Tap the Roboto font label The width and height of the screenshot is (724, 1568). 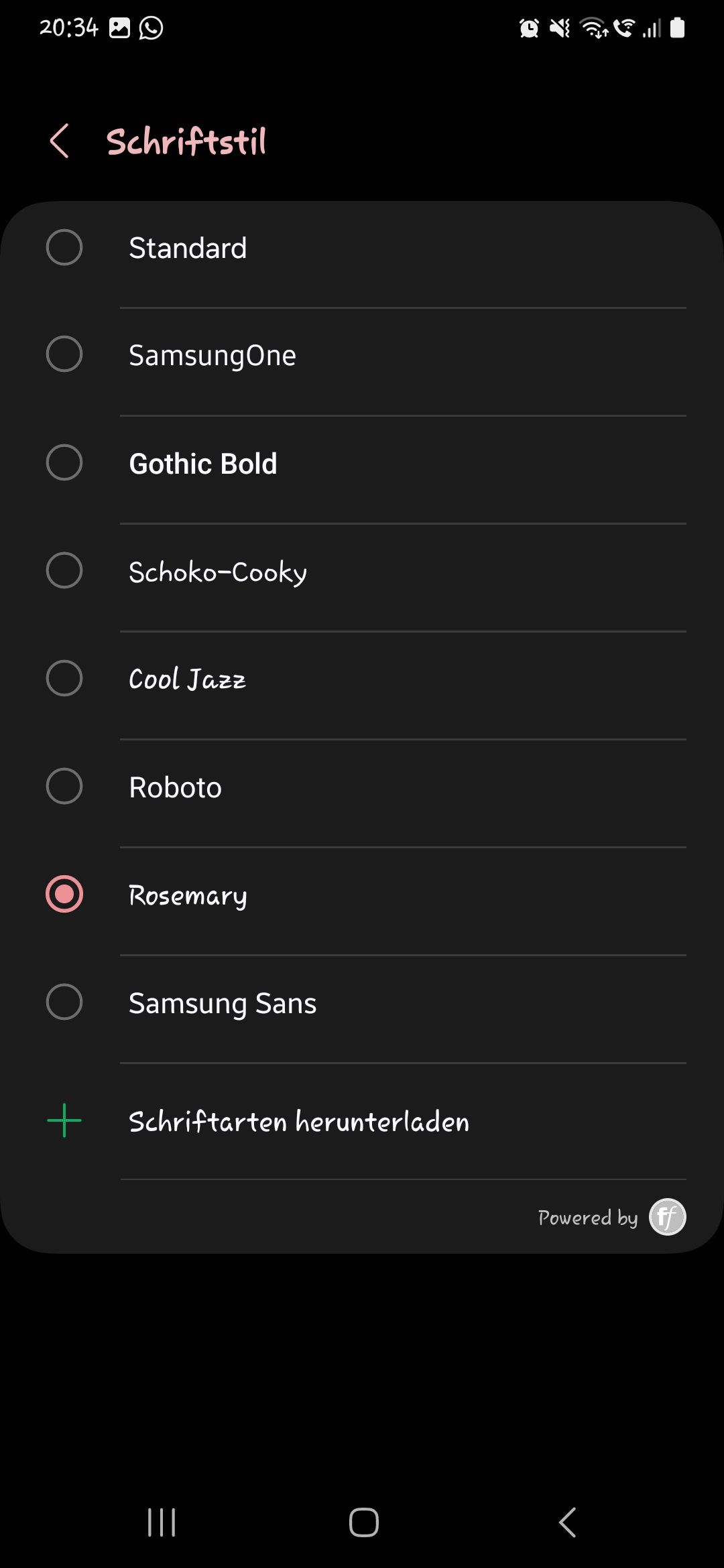[x=175, y=787]
